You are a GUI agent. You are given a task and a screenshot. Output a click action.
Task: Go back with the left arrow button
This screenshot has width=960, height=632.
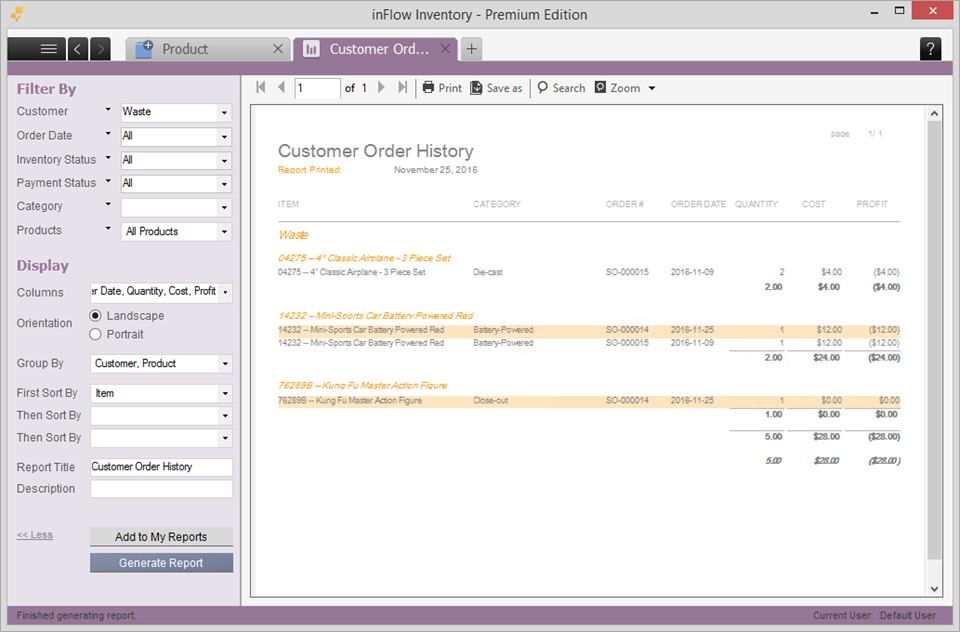point(77,49)
